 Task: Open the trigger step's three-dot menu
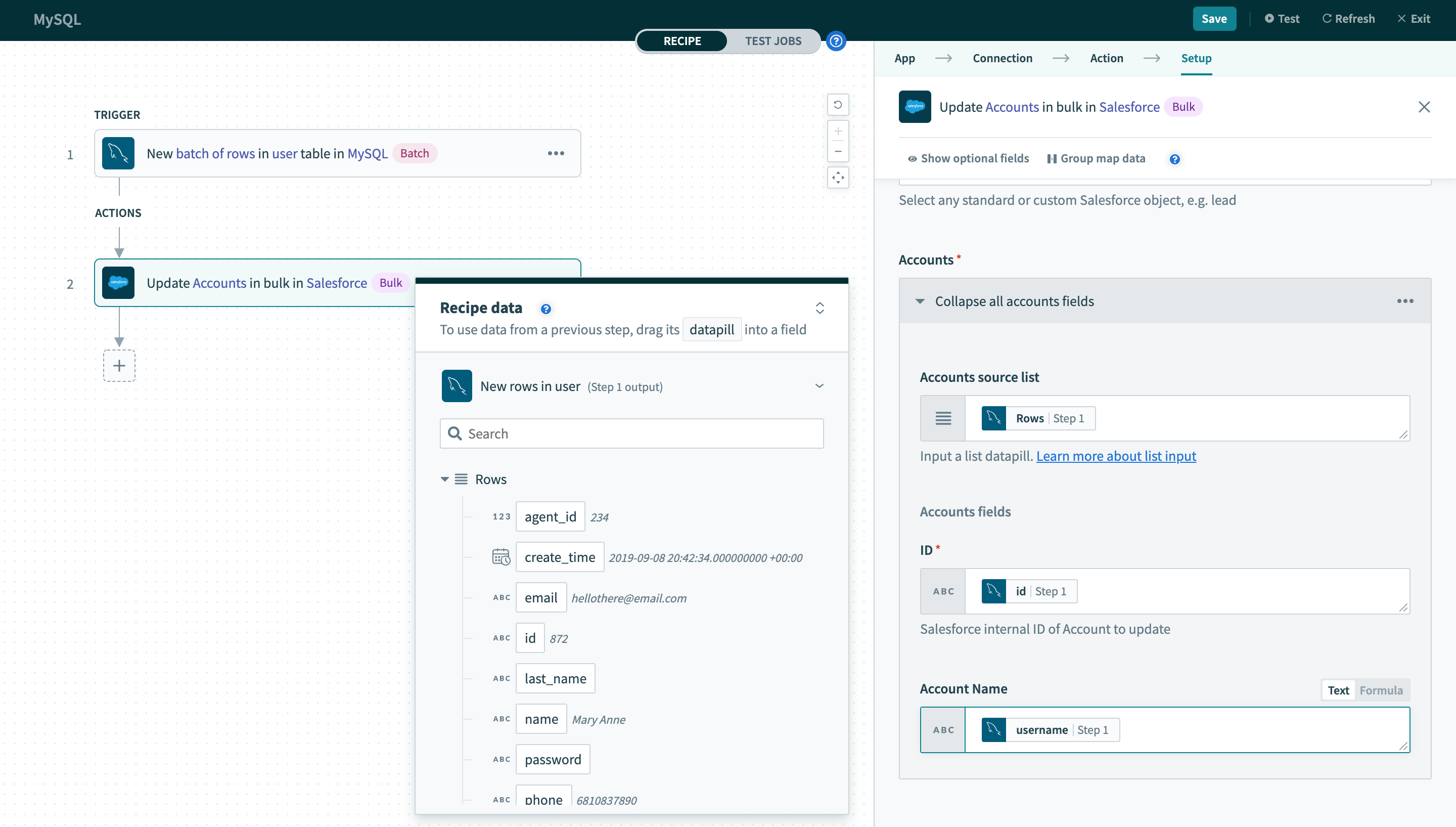556,153
